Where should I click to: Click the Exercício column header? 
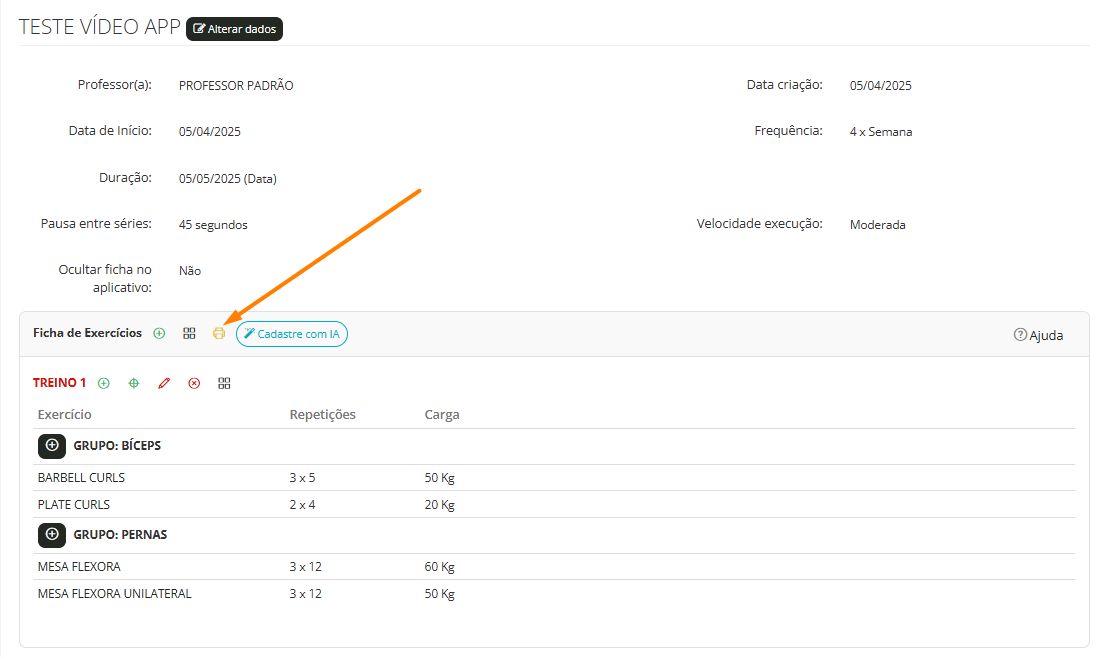point(64,414)
